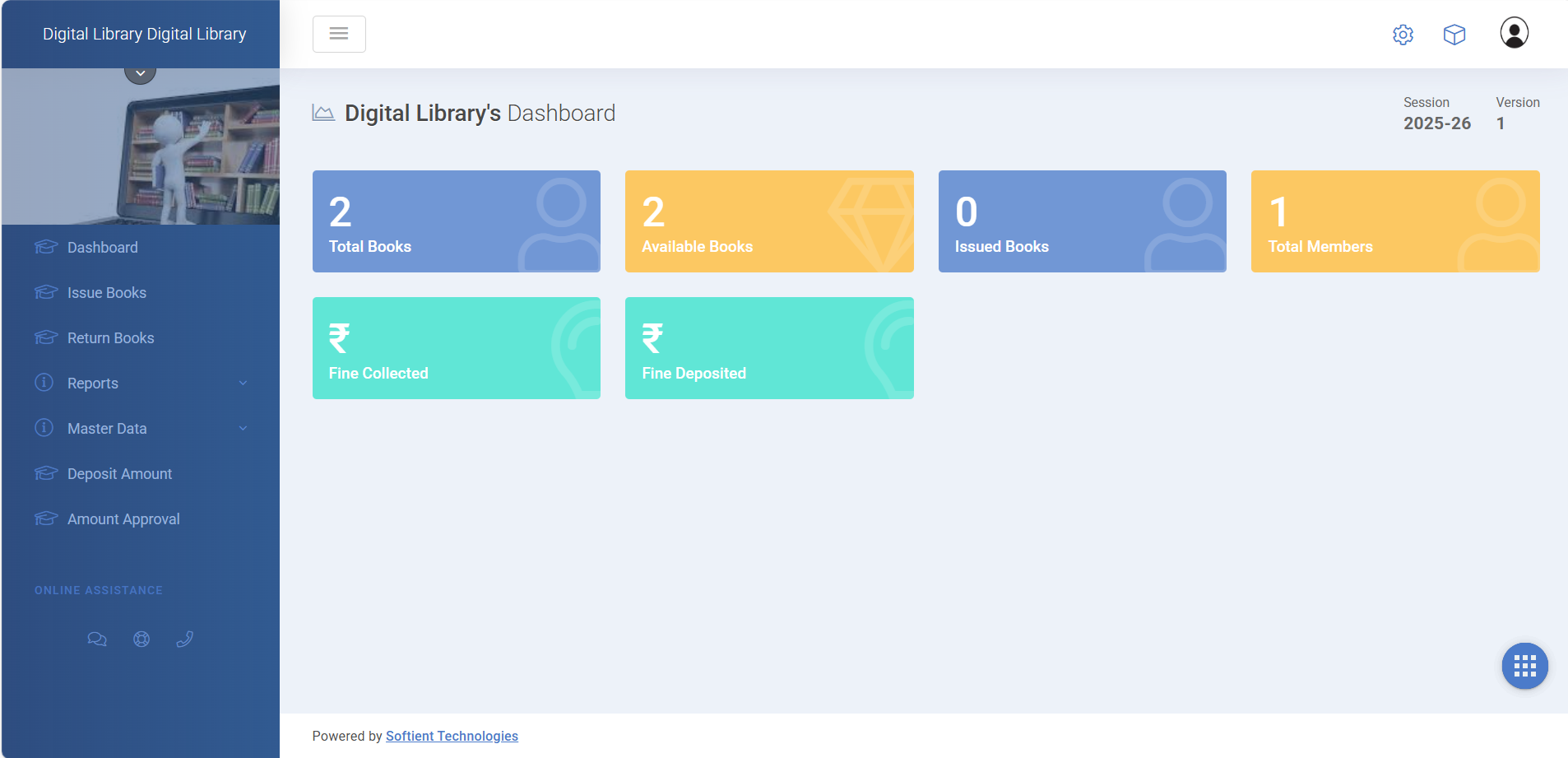Open the settings gear icon in header
The image size is (1568, 758).
click(x=1403, y=35)
